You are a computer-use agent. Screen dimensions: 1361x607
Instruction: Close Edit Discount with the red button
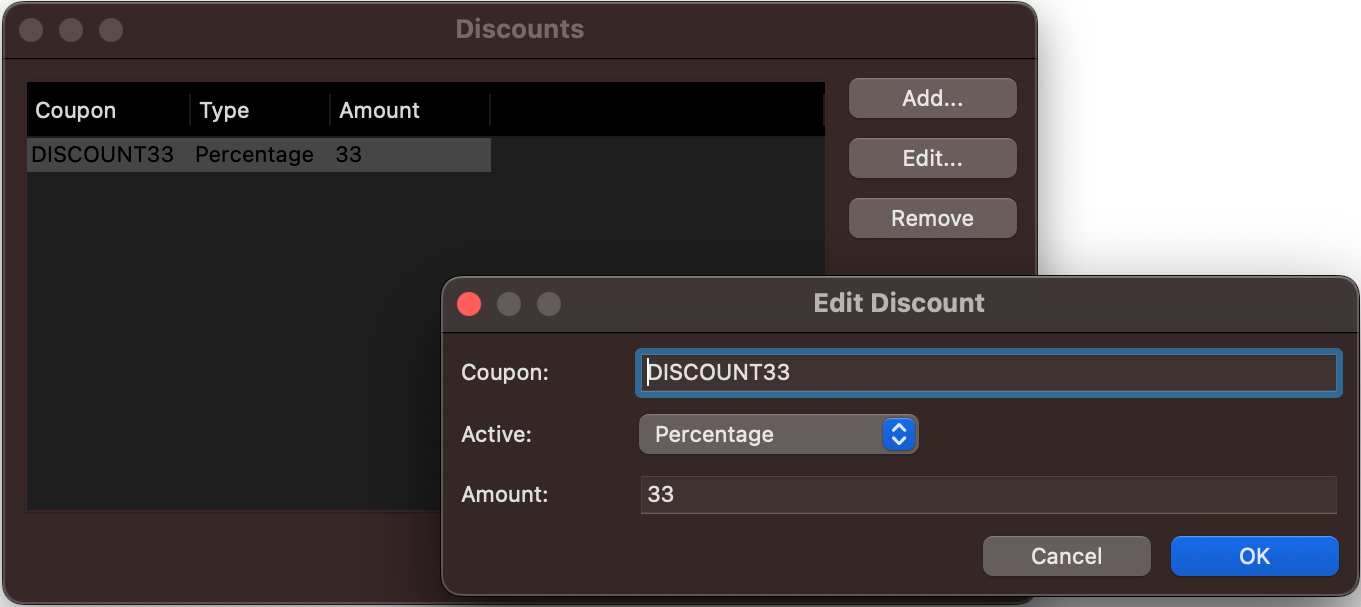pyautogui.click(x=469, y=303)
